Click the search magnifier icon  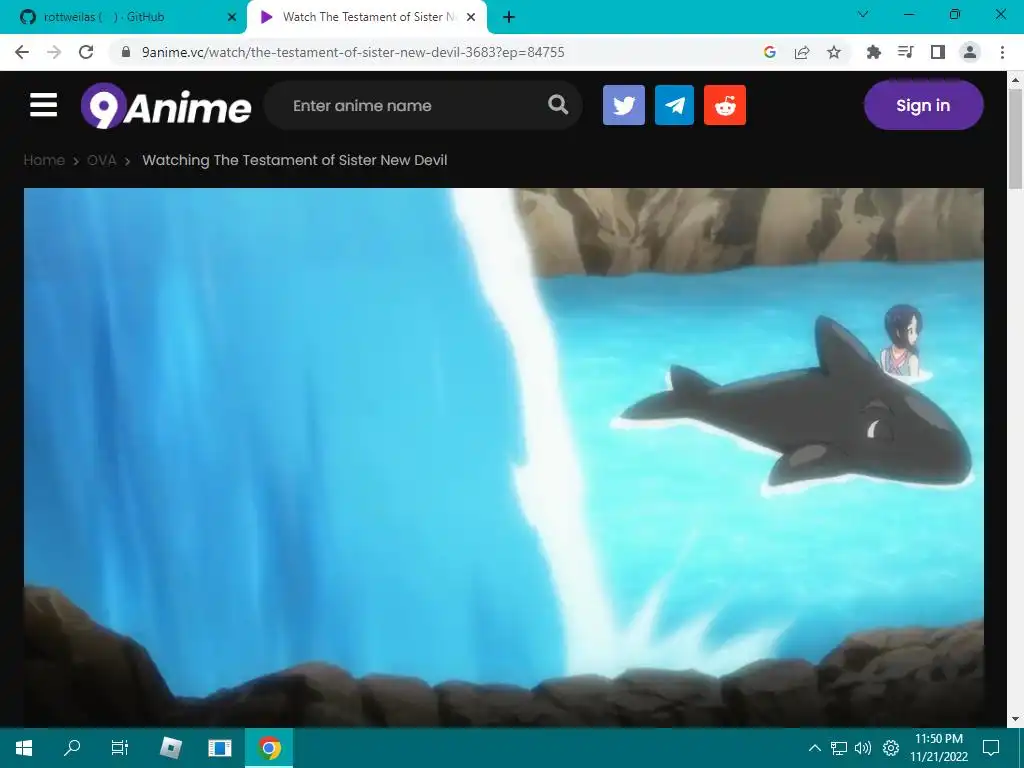(x=558, y=104)
